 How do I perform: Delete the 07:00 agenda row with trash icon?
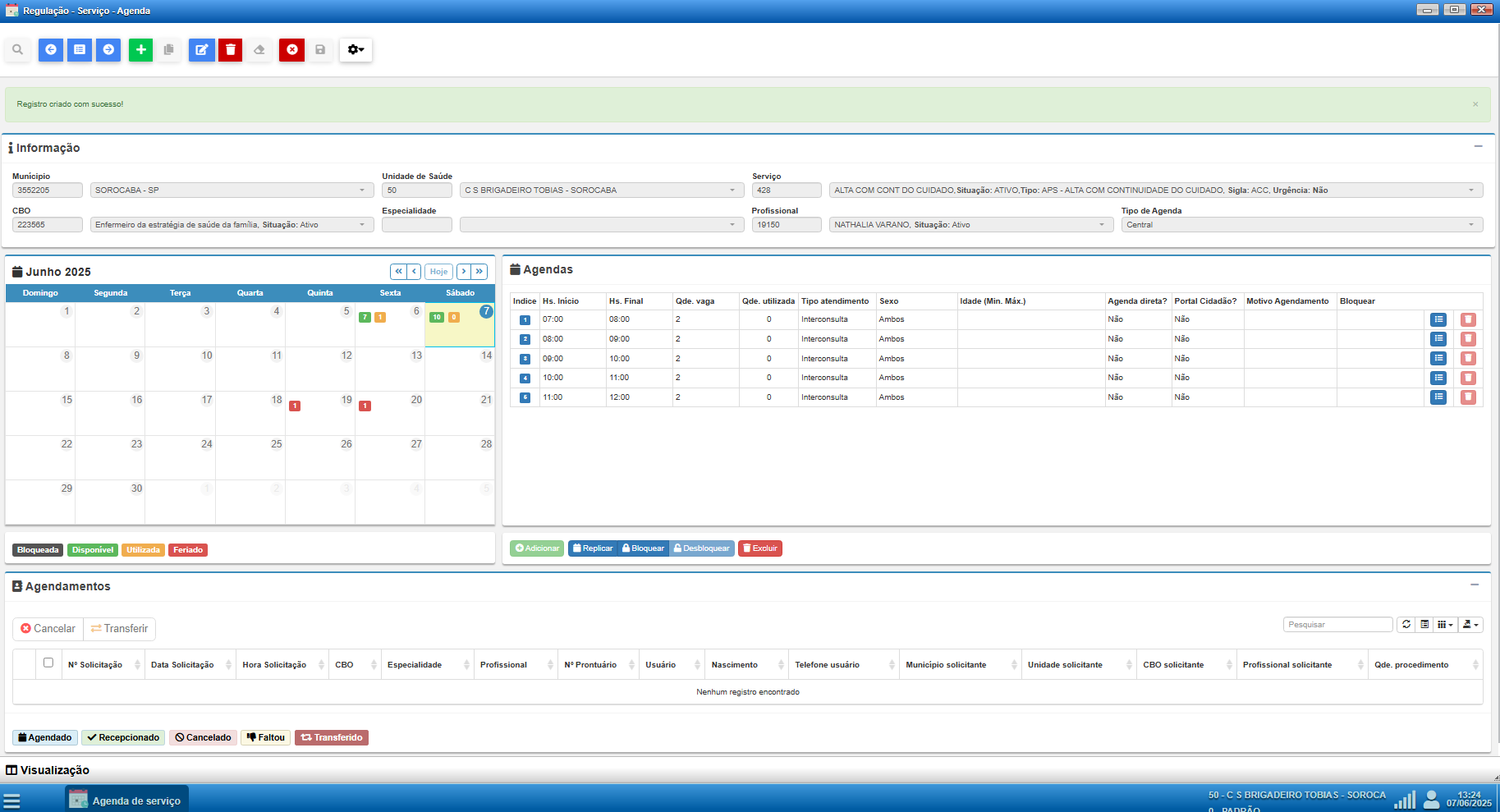click(x=1468, y=320)
